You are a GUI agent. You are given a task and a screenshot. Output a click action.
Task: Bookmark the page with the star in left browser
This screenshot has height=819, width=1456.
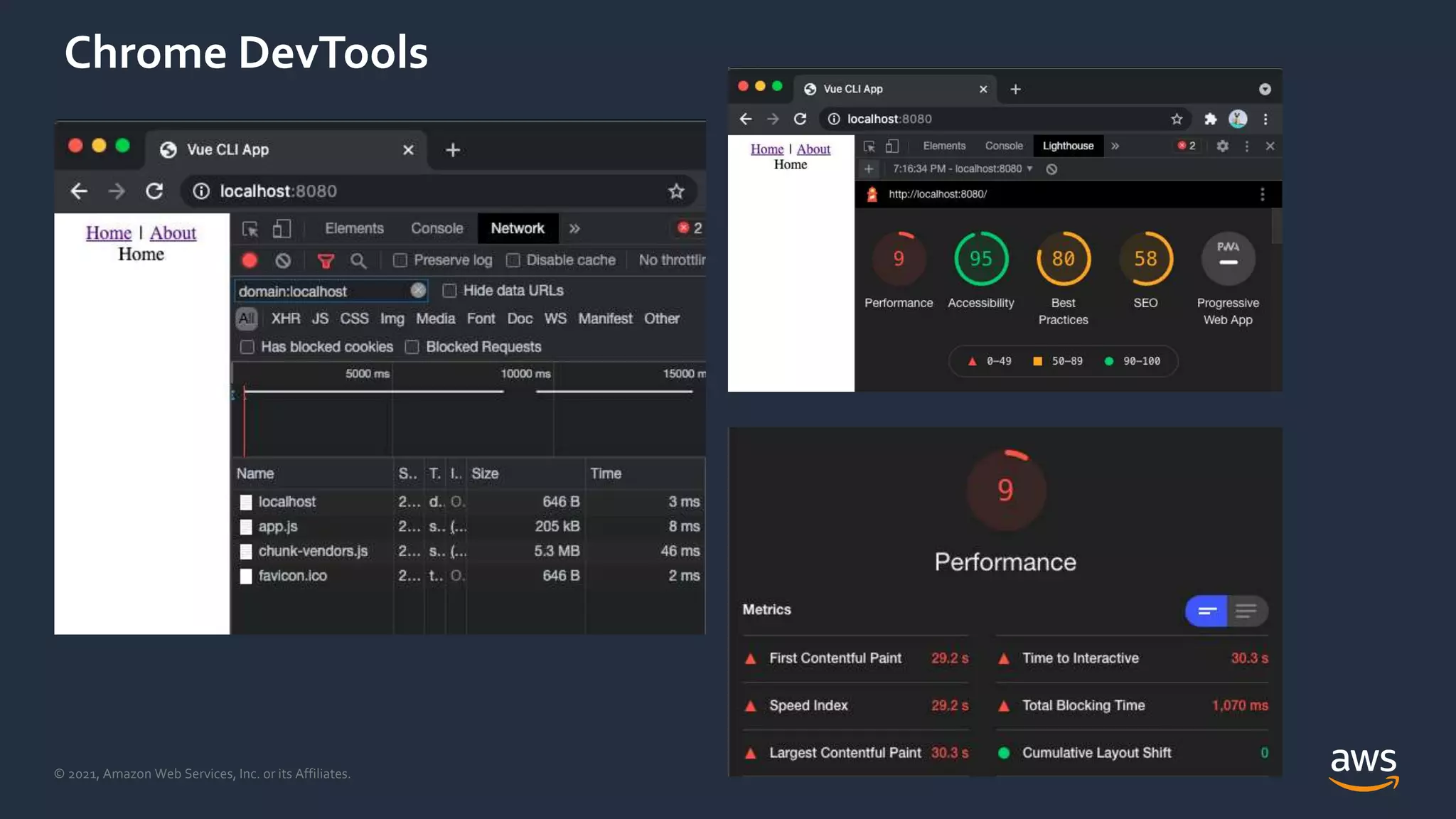point(676,191)
